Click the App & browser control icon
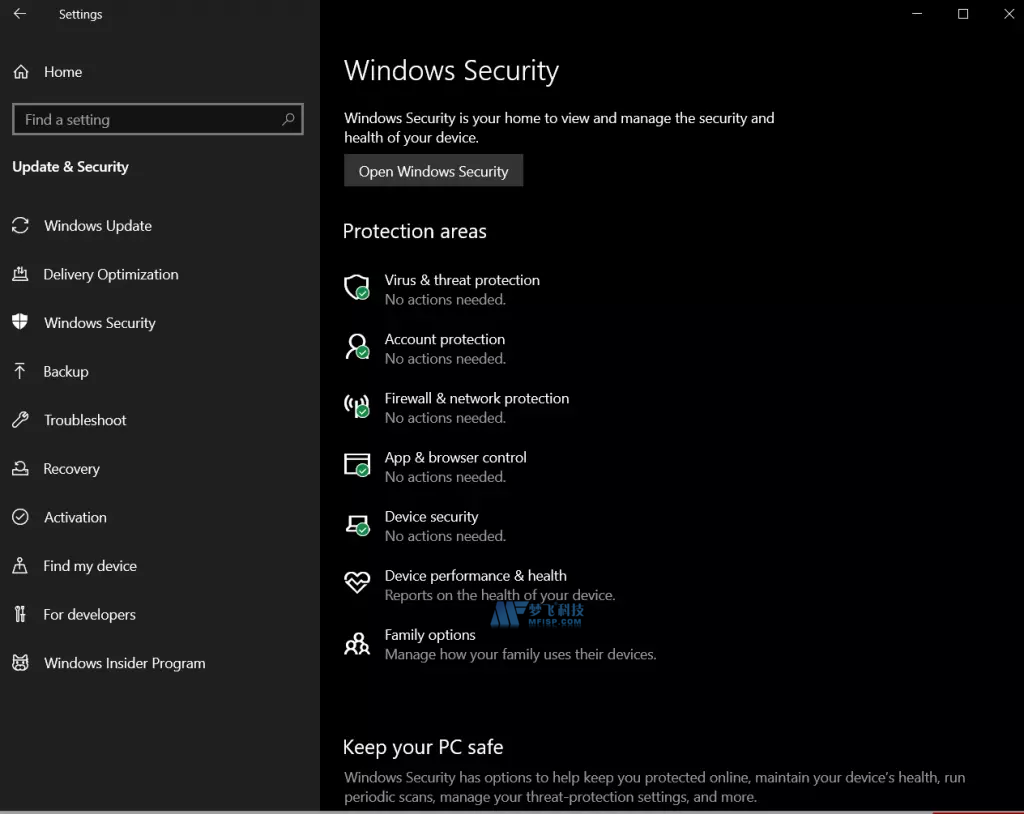The height and width of the screenshot is (814, 1024). [x=357, y=465]
